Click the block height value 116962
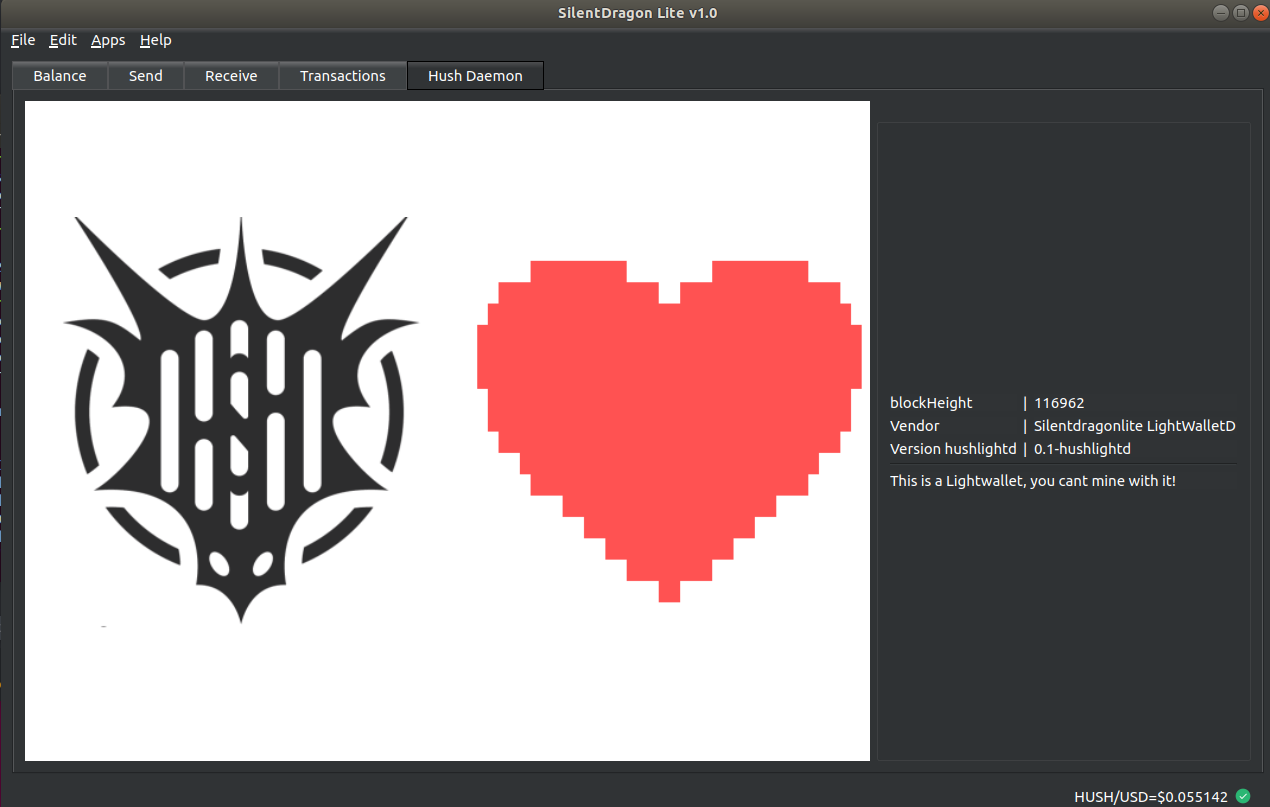Screen dimensions: 1270x807 tap(1059, 403)
